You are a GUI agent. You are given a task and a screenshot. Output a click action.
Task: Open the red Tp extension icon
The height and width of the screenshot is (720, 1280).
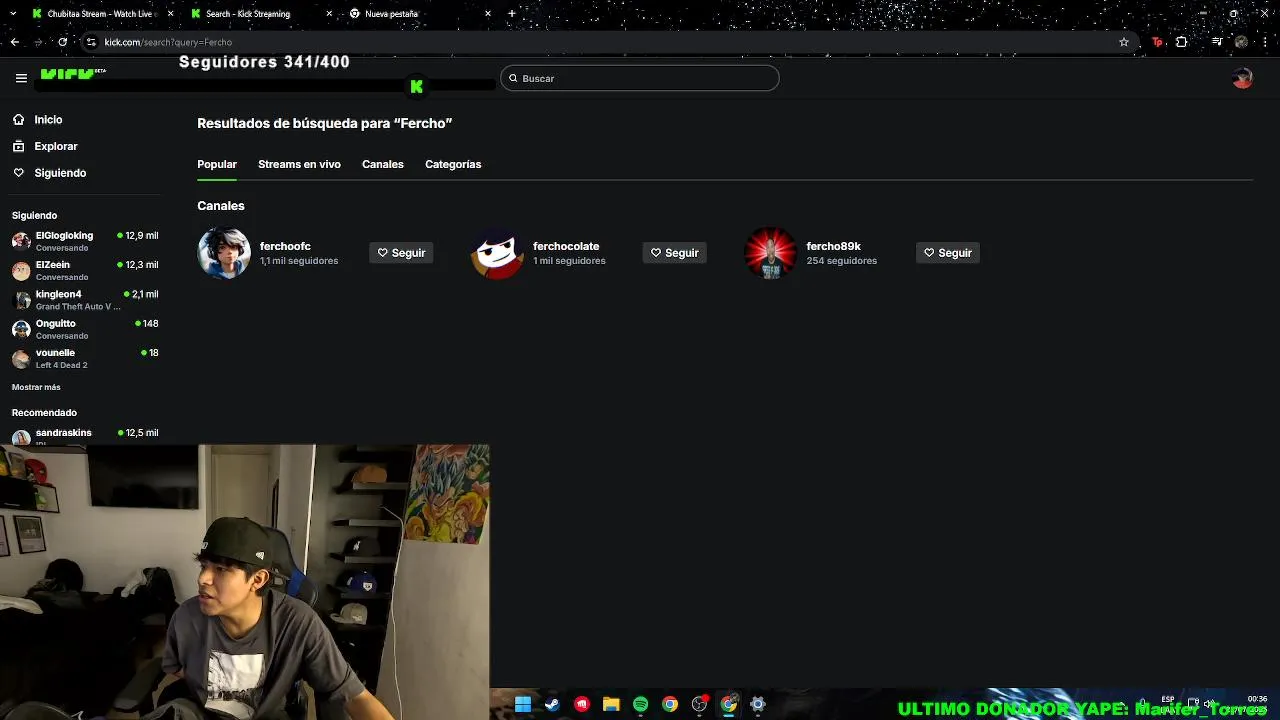[x=1157, y=42]
